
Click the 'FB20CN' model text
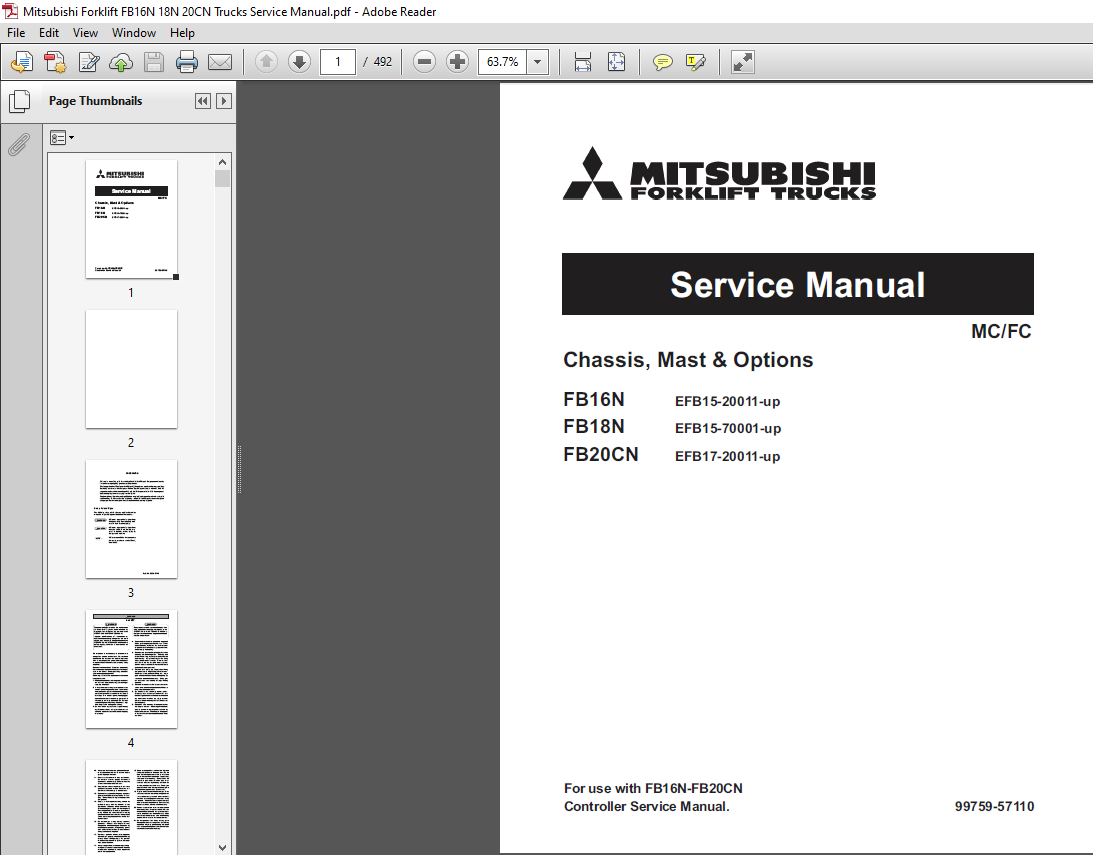coord(601,454)
